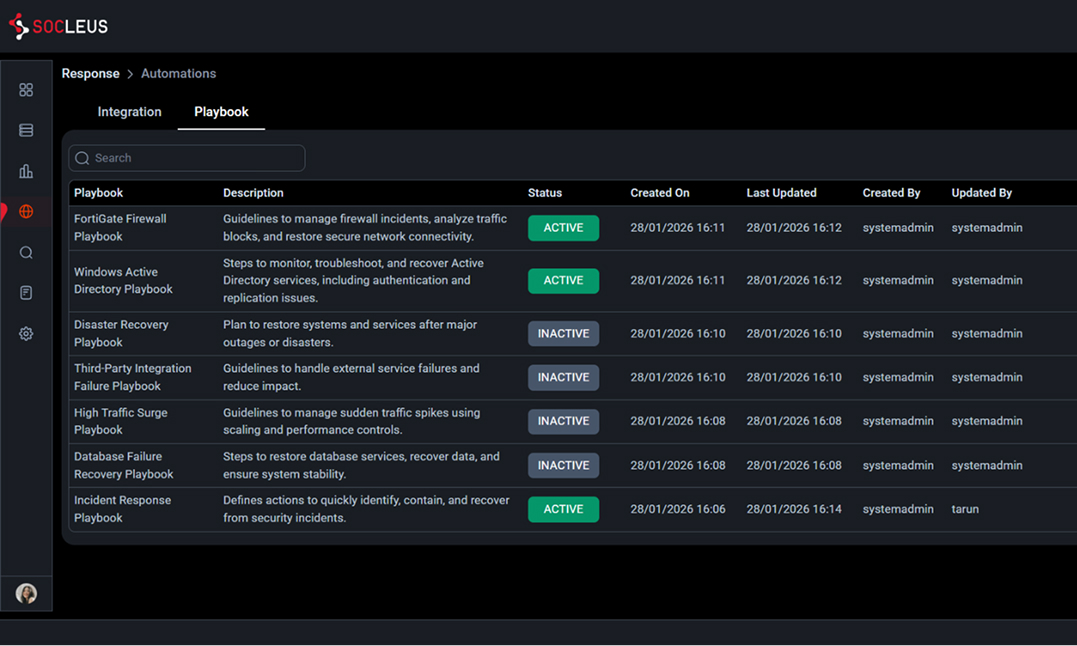Screen dimensions: 1077x646
Task: Click the magnifier icon in the sidebar
Action: [x=26, y=253]
